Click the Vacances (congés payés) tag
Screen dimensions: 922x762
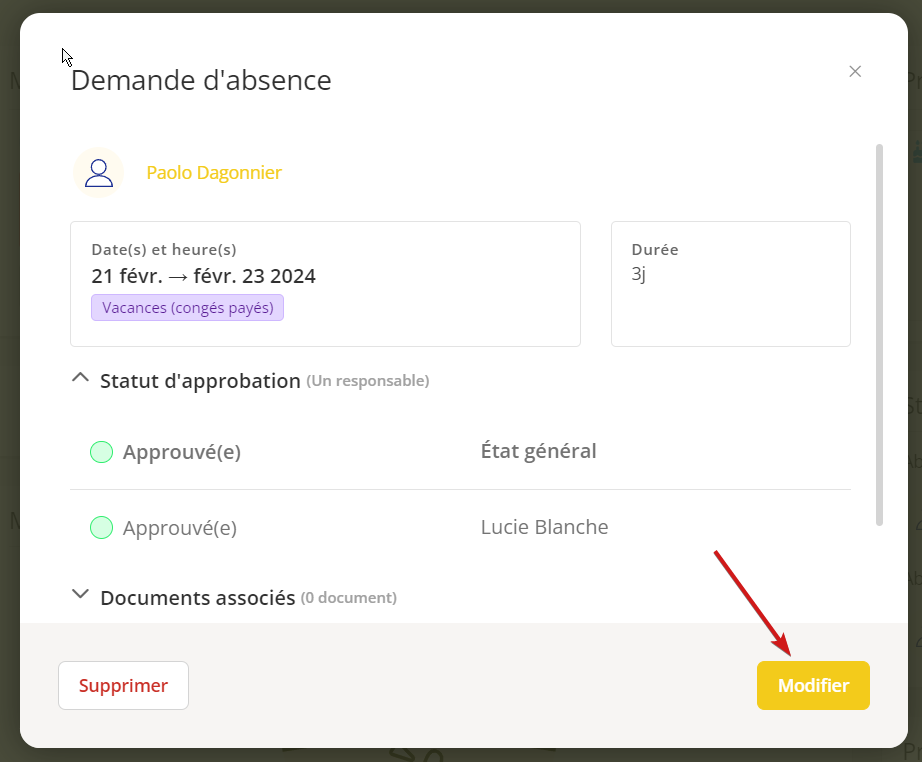(x=188, y=308)
